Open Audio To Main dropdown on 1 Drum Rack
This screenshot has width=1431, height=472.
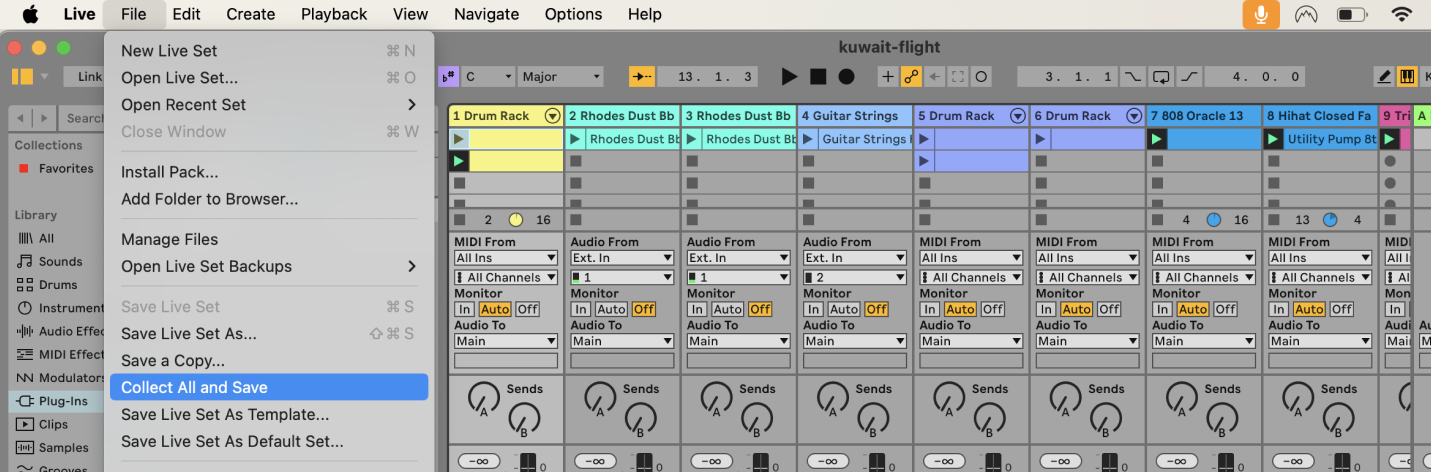506,341
